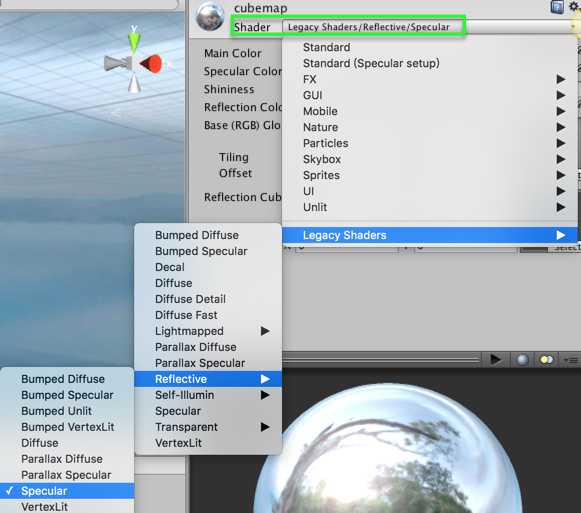Click the grey left-facing gizmo cone
Viewport: 581px width, 513px height.
(117, 63)
